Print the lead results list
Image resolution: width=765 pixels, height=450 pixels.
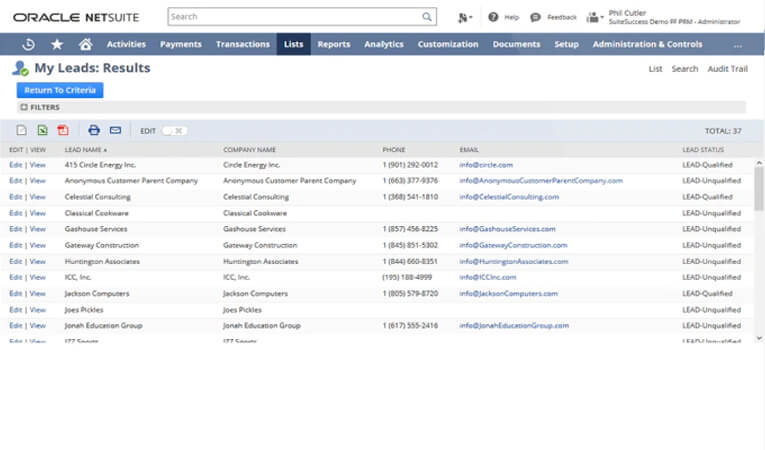tap(94, 130)
